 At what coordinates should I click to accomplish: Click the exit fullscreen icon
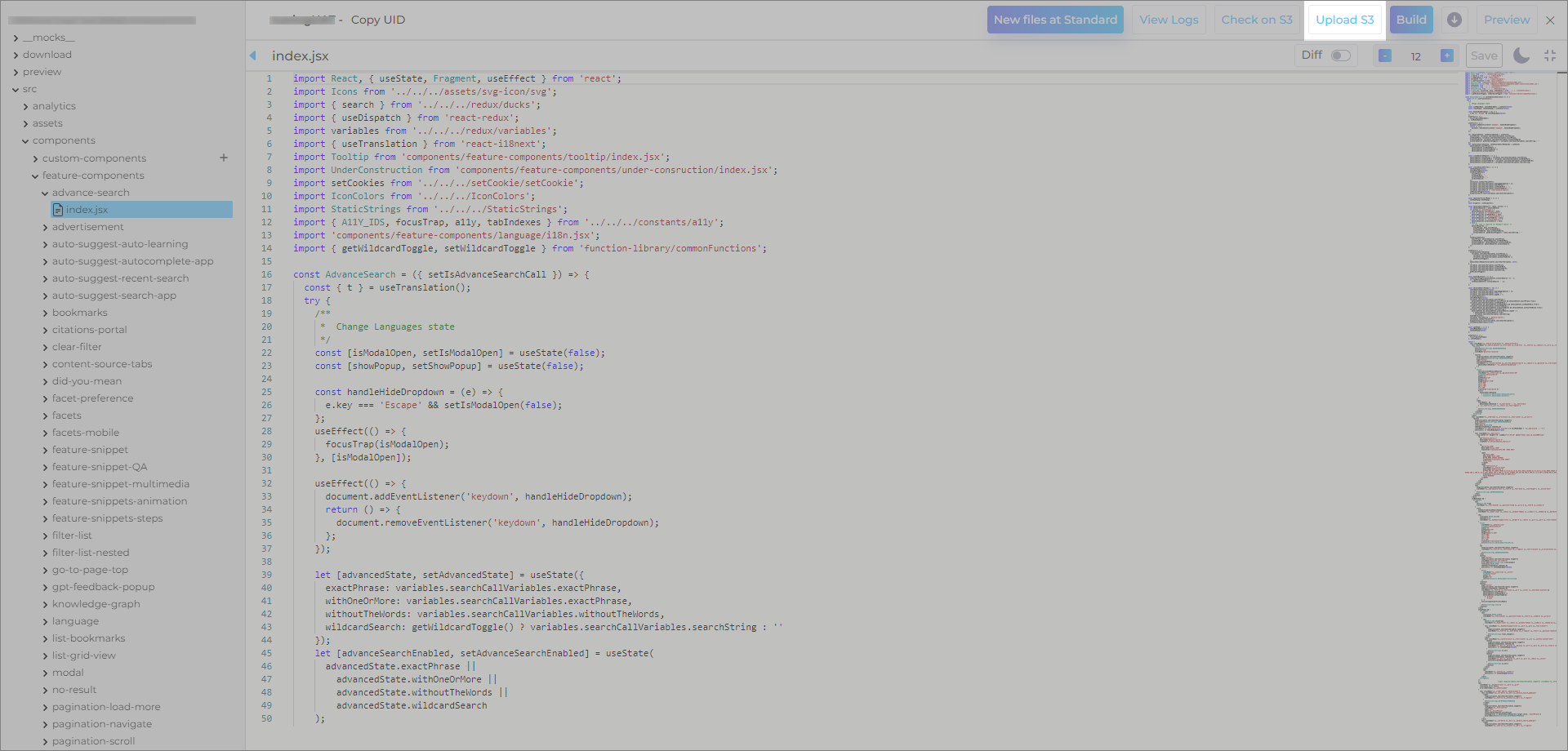pyautogui.click(x=1550, y=56)
